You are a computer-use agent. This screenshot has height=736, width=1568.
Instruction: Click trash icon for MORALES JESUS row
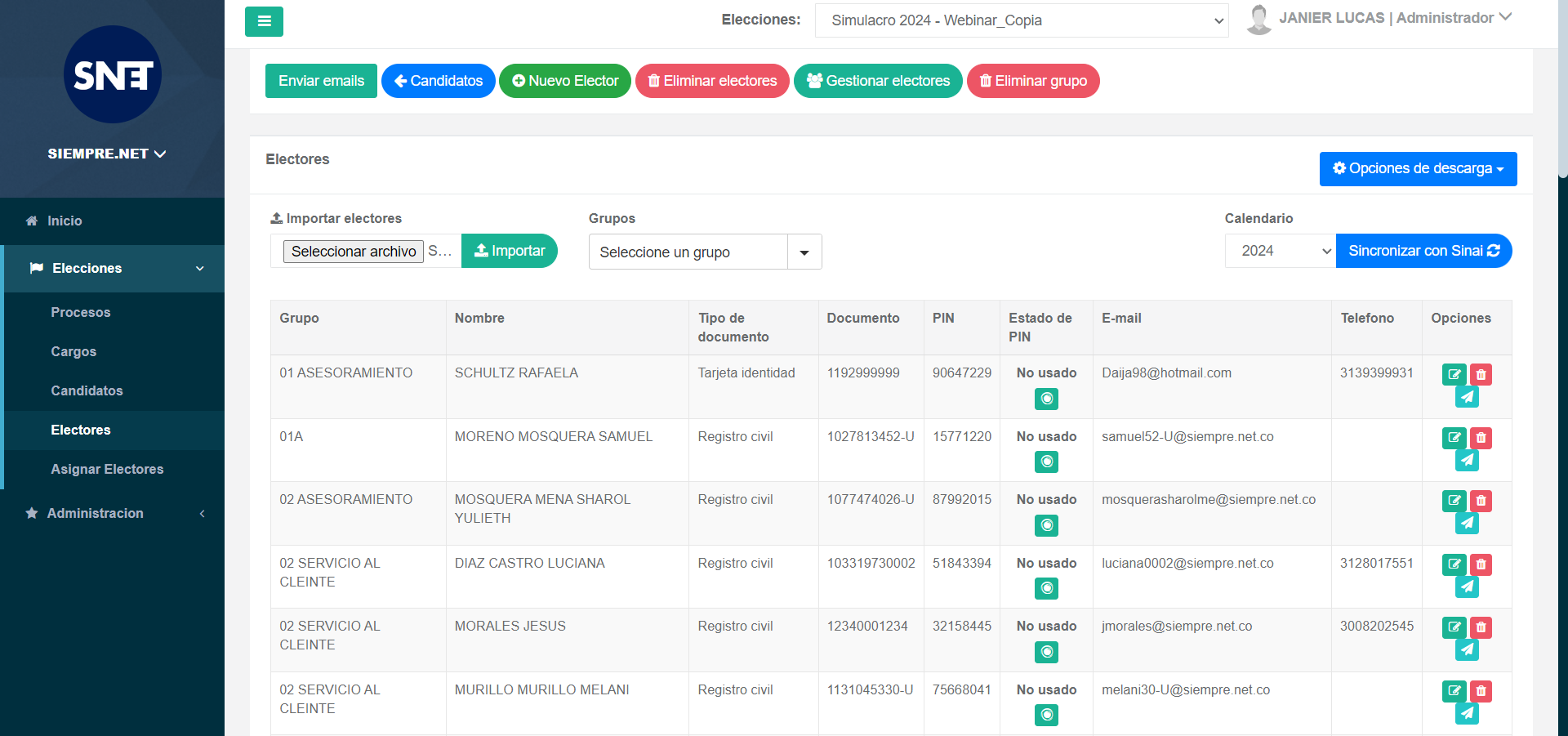tap(1481, 627)
